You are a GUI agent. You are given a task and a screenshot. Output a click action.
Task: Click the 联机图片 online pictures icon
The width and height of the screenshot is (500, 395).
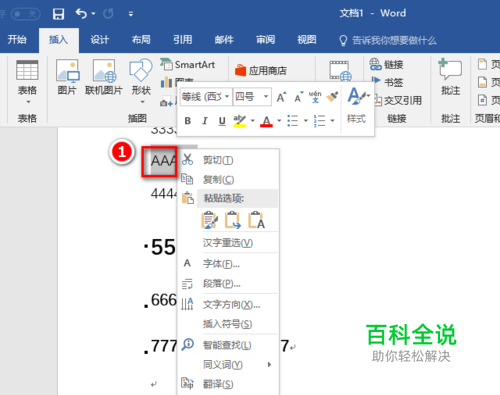[x=104, y=77]
